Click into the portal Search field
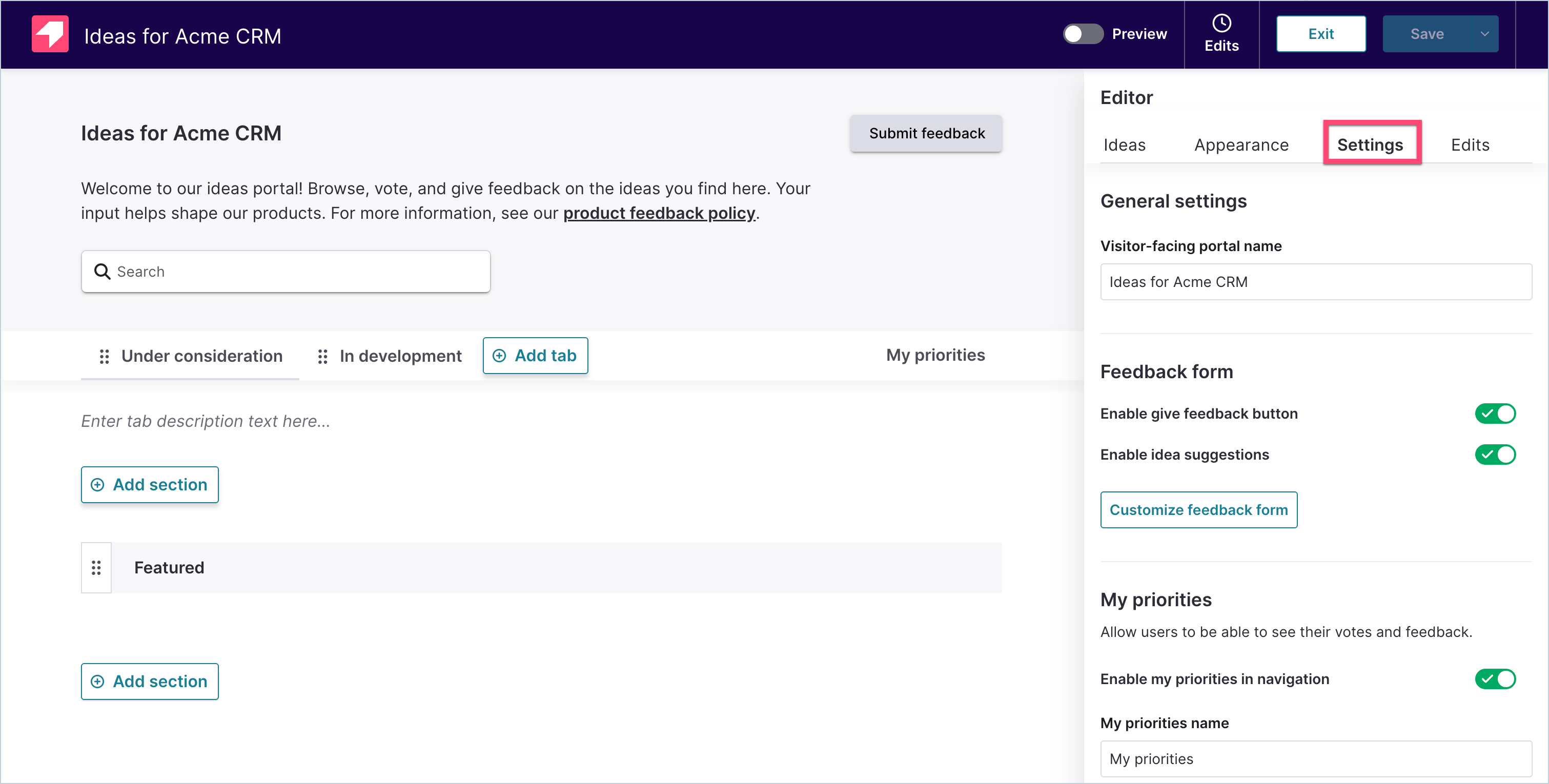Viewport: 1549px width, 784px height. tap(286, 272)
